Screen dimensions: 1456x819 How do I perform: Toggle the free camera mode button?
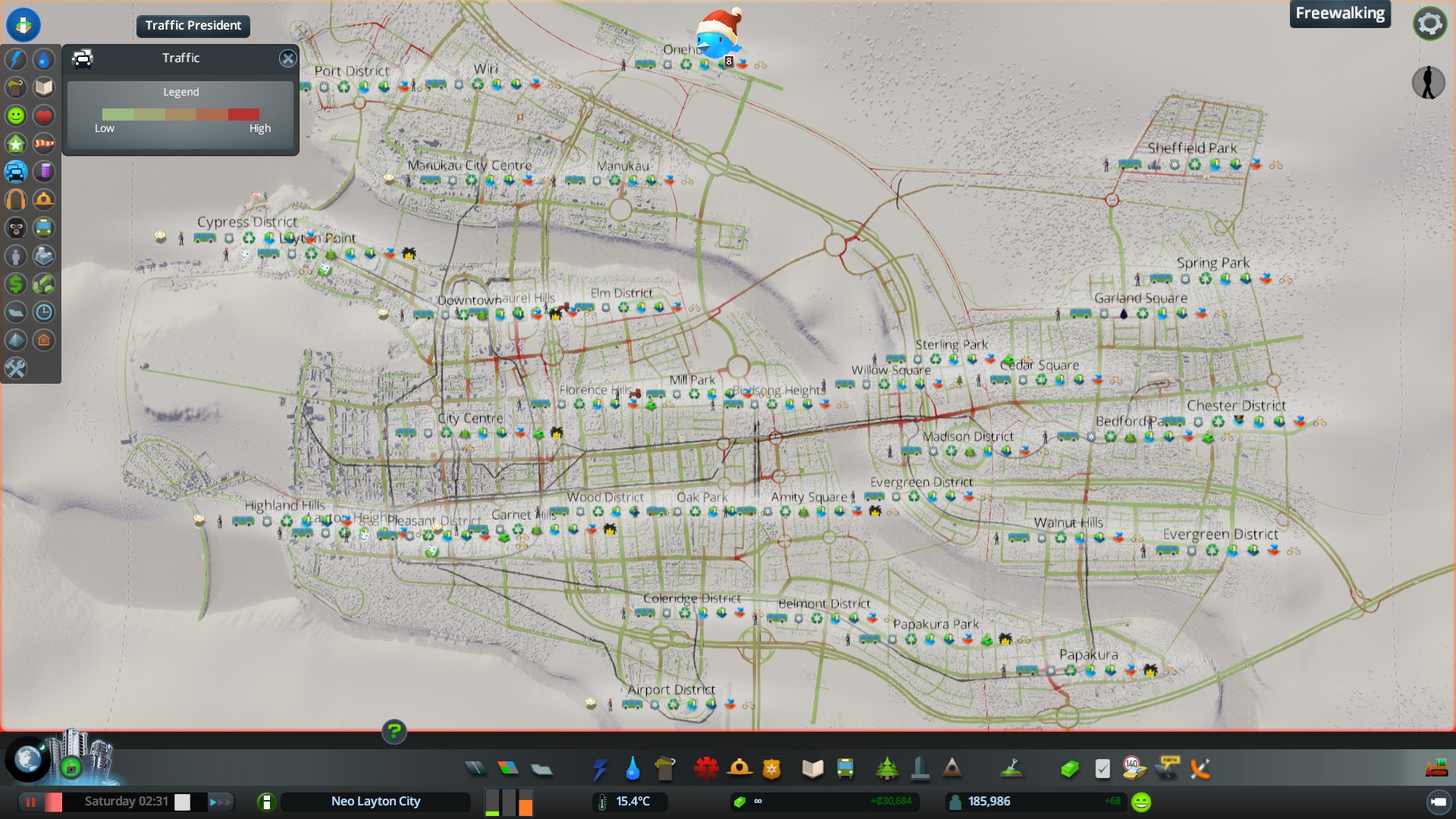point(1438,802)
